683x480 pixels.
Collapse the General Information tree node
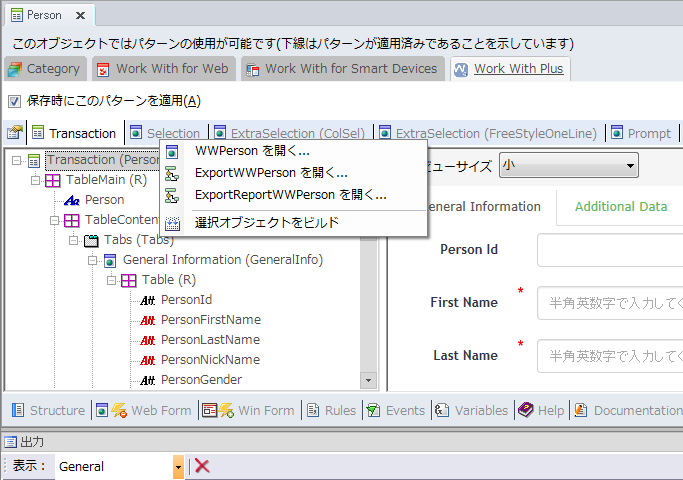[92, 260]
